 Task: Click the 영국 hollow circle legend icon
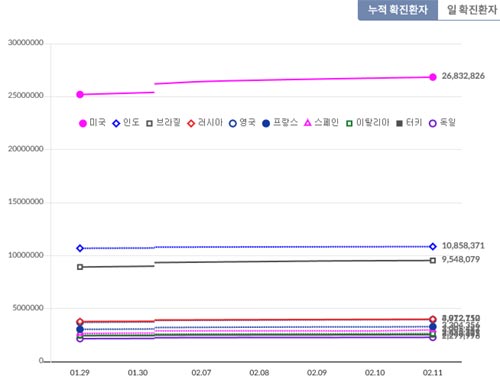(x=233, y=124)
